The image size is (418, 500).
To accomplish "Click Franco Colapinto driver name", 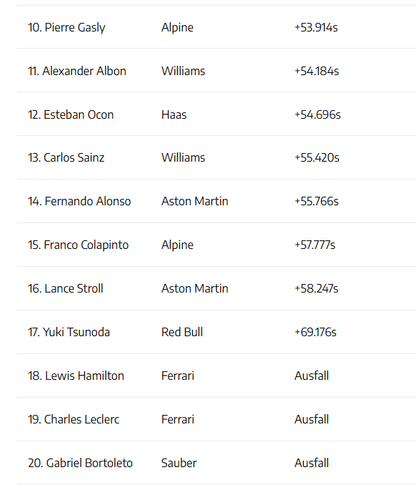I will click(78, 245).
